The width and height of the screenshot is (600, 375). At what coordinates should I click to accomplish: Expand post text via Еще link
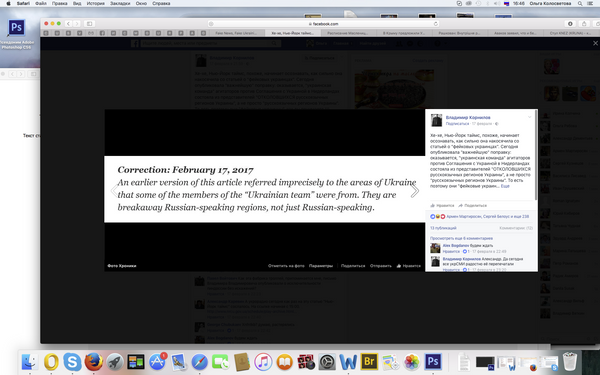(505, 186)
